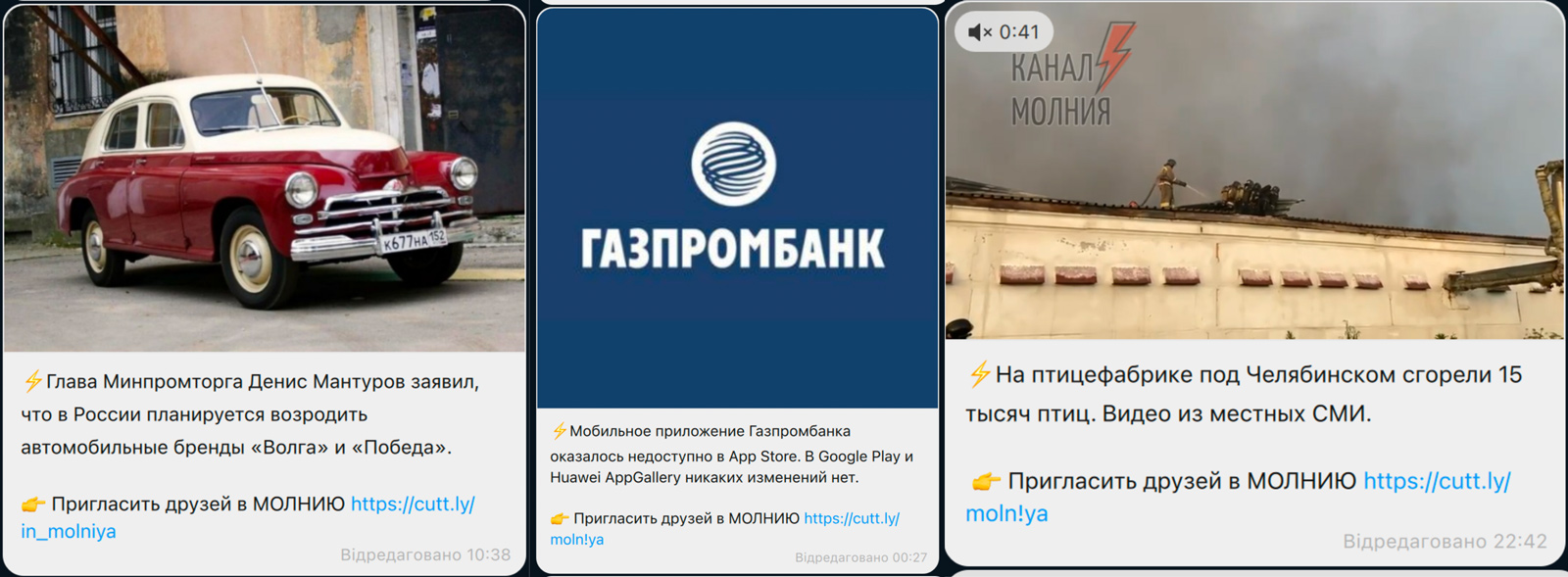Image resolution: width=1568 pixels, height=577 pixels.
Task: Click the pointing hand emoji in Волга post
Action: pyautogui.click(x=33, y=505)
